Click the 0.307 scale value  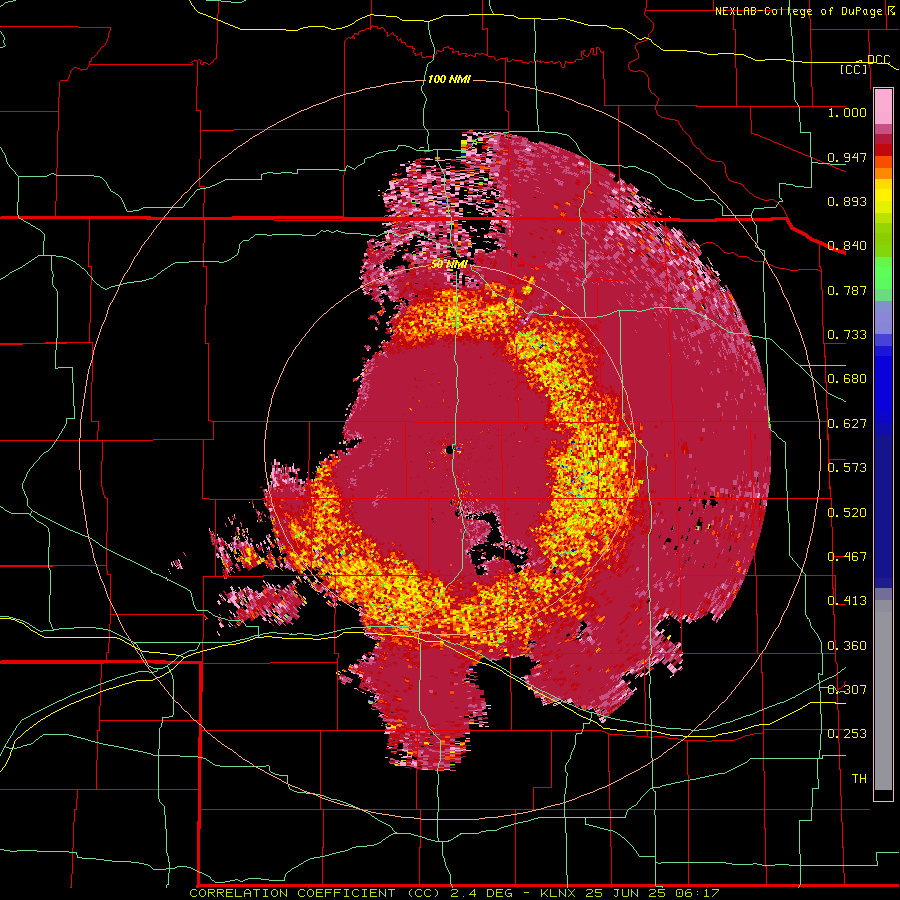point(847,689)
